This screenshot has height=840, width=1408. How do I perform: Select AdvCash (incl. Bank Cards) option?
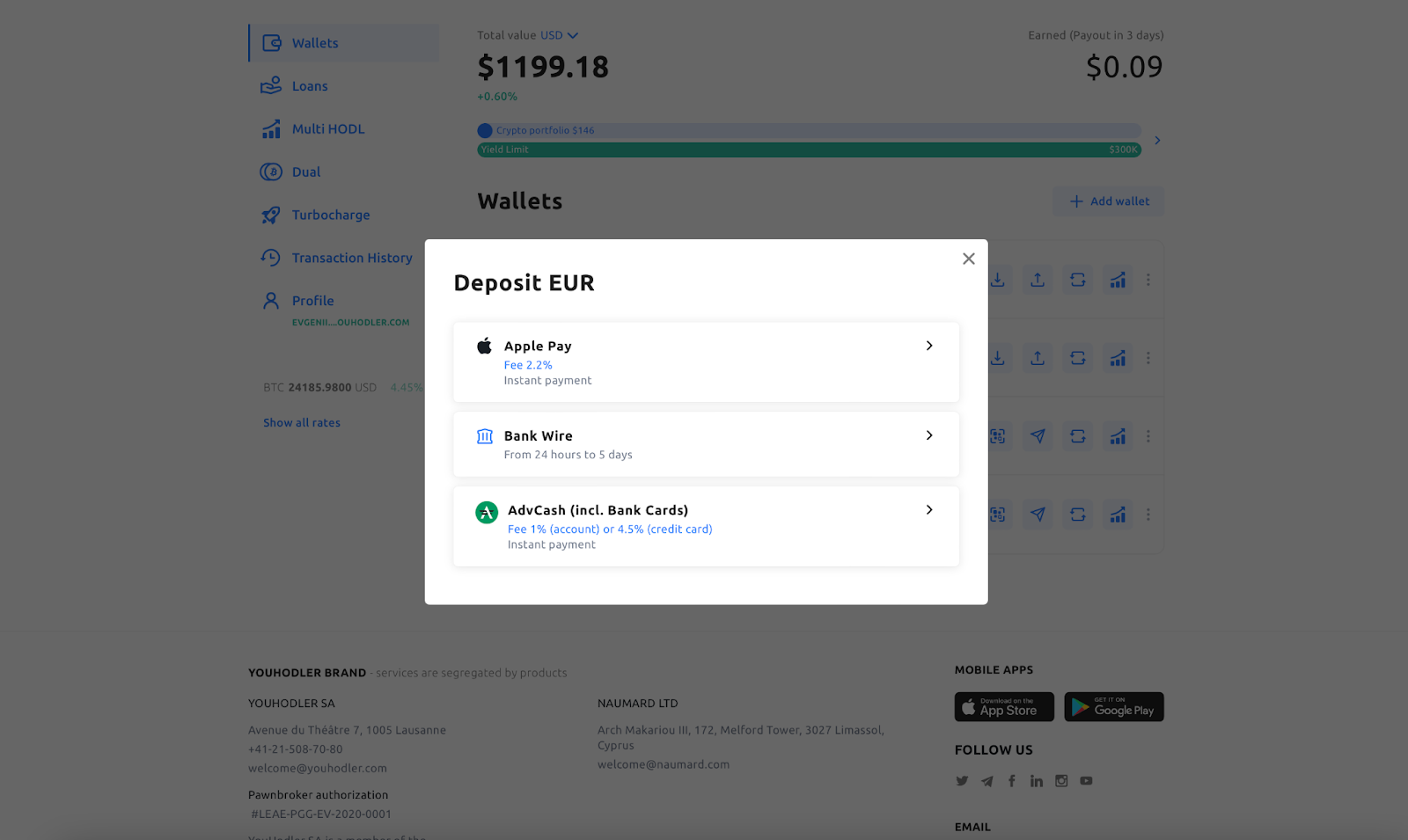click(x=706, y=526)
